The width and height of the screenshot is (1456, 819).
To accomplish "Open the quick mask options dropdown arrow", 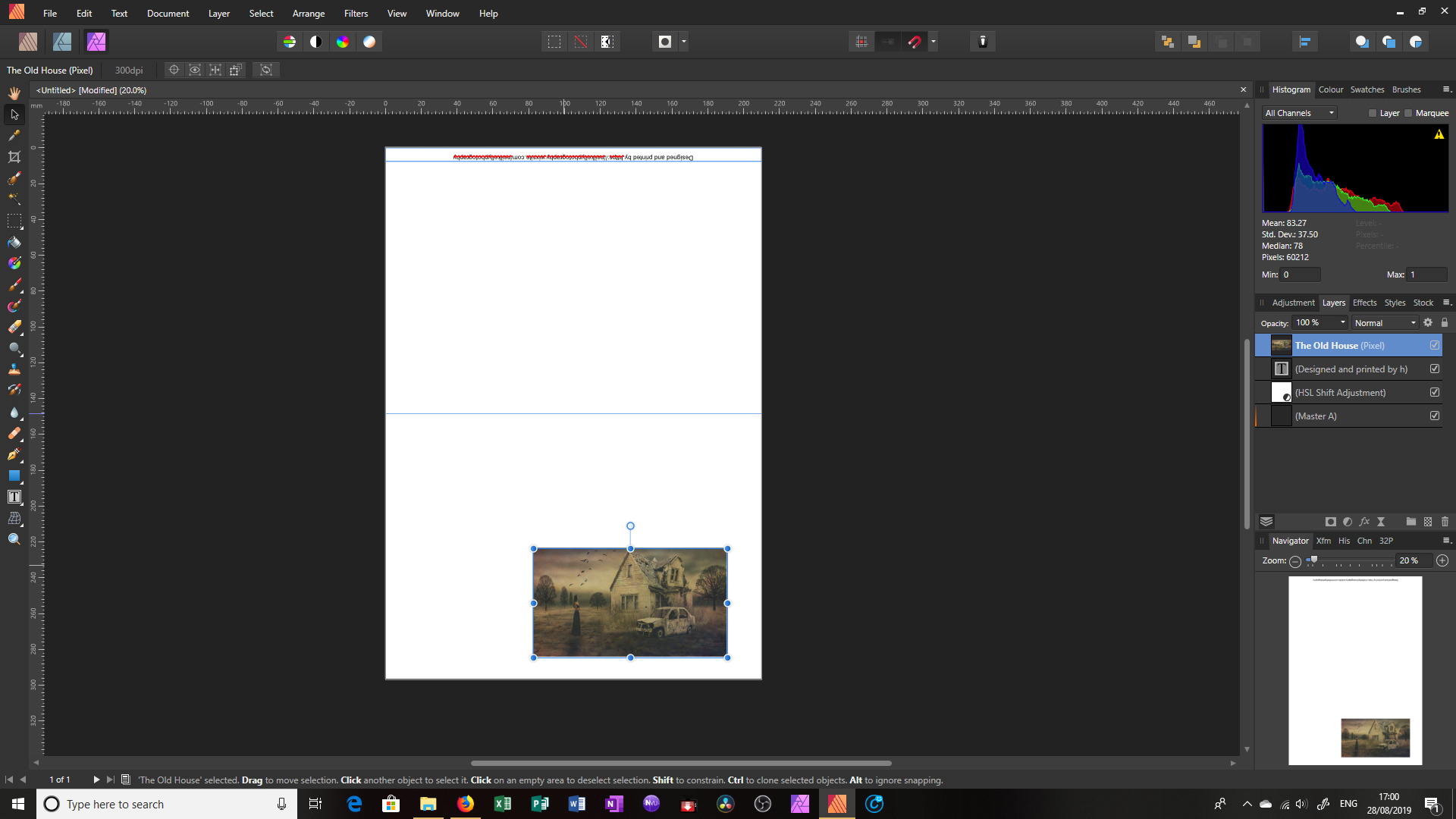I will pos(684,42).
